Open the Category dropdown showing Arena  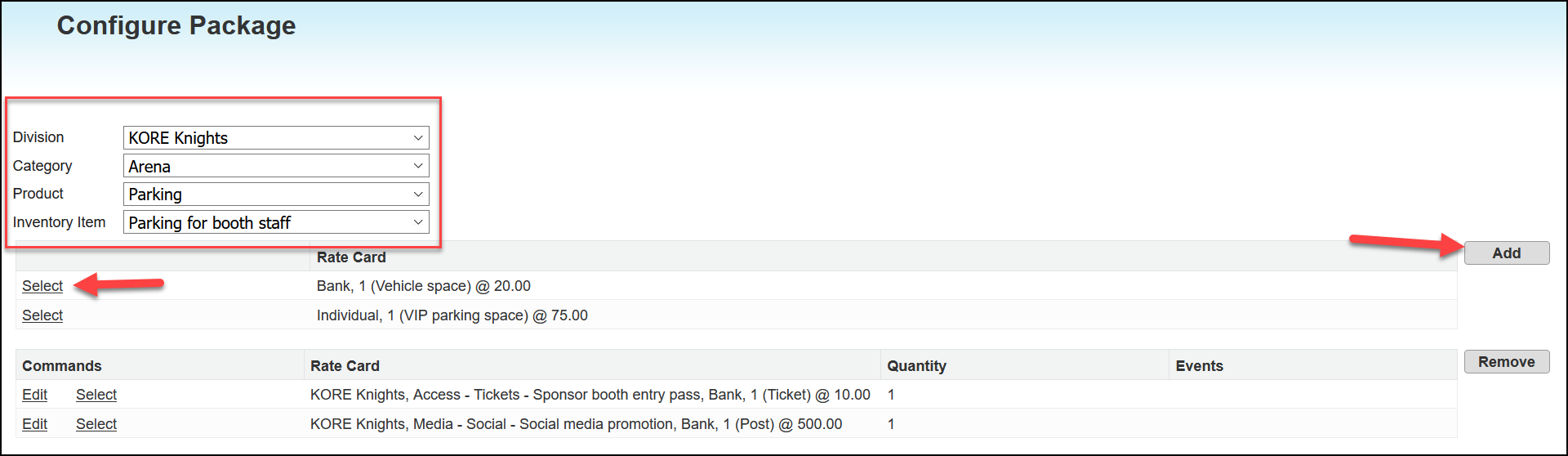(x=276, y=166)
